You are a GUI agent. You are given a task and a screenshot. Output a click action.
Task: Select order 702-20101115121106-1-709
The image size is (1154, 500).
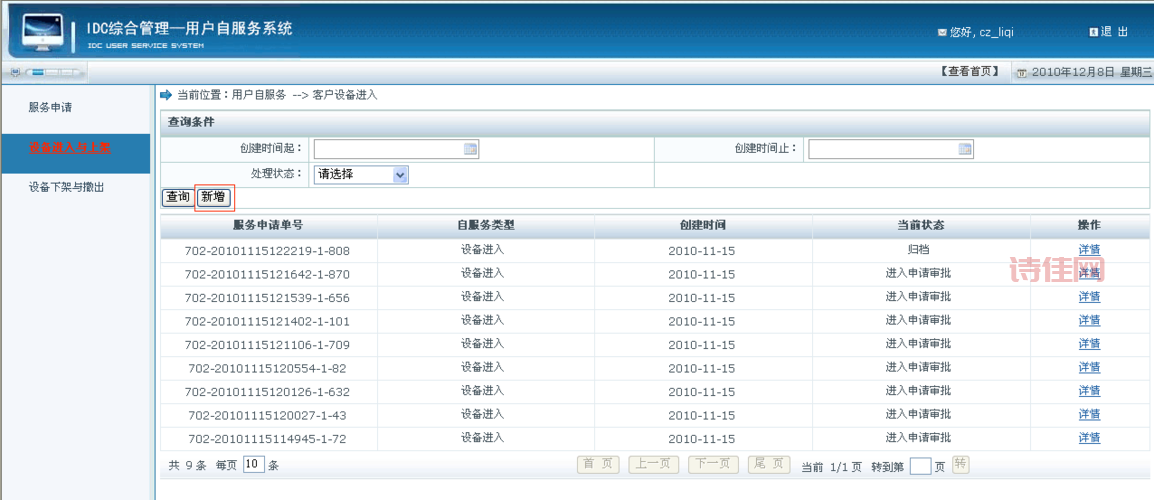[267, 345]
